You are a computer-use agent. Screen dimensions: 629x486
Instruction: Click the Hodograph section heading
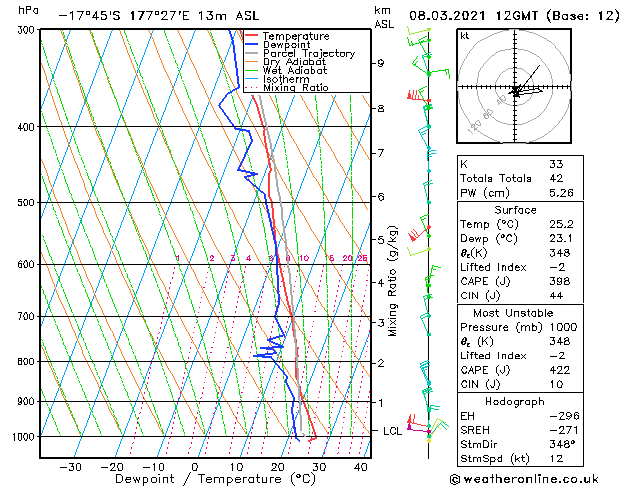tap(515, 401)
